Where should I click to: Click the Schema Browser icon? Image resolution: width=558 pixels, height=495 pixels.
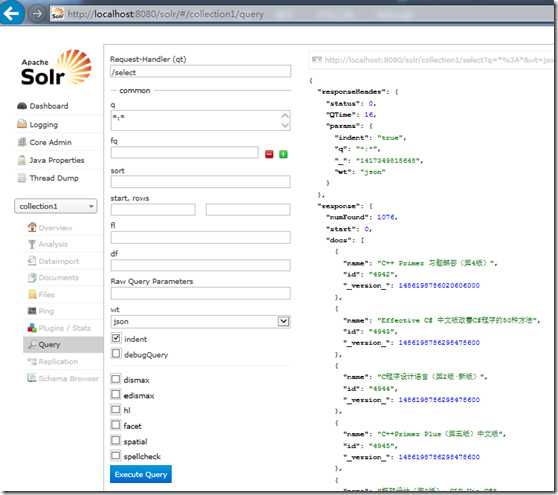point(32,378)
